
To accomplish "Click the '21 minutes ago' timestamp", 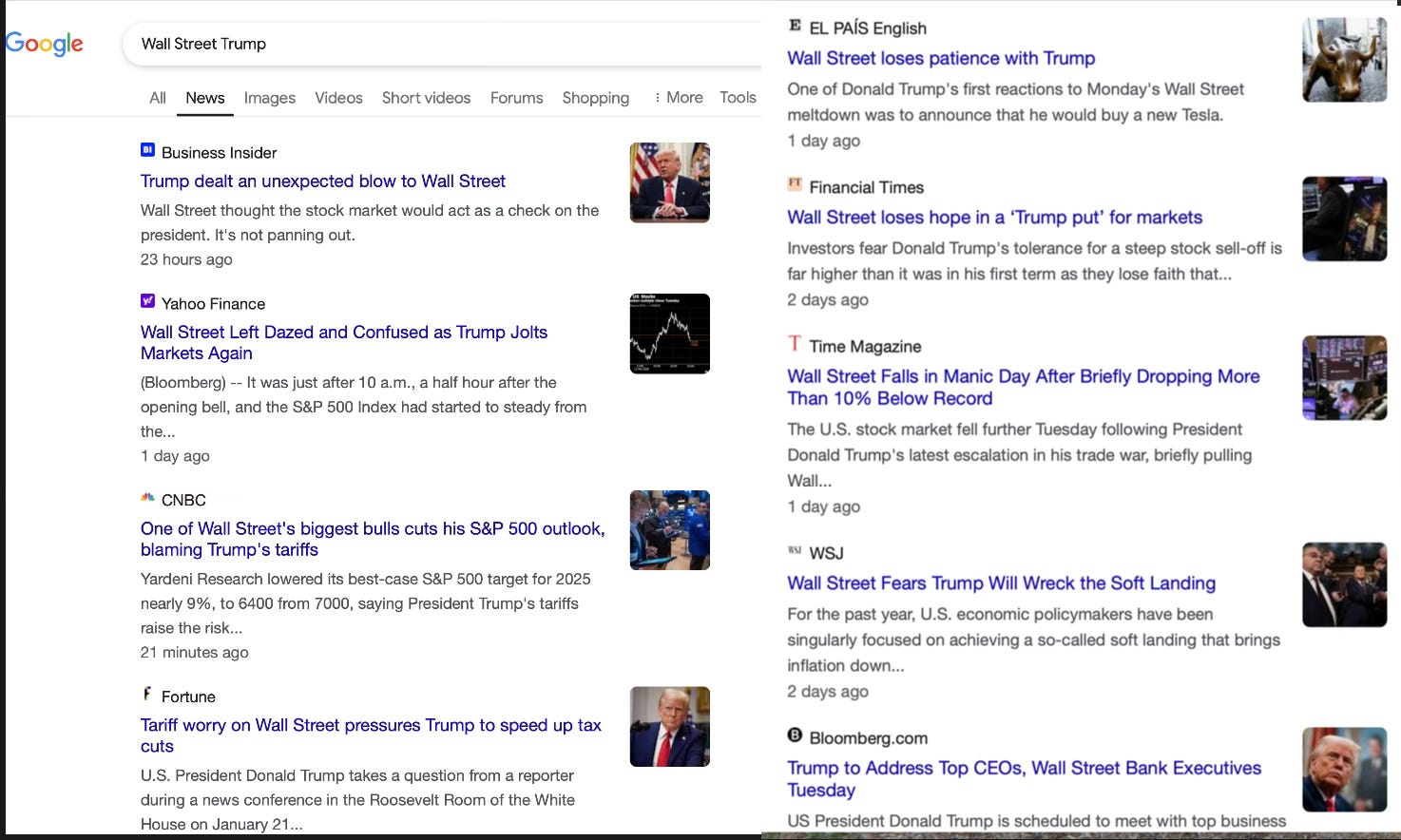I will tap(195, 652).
